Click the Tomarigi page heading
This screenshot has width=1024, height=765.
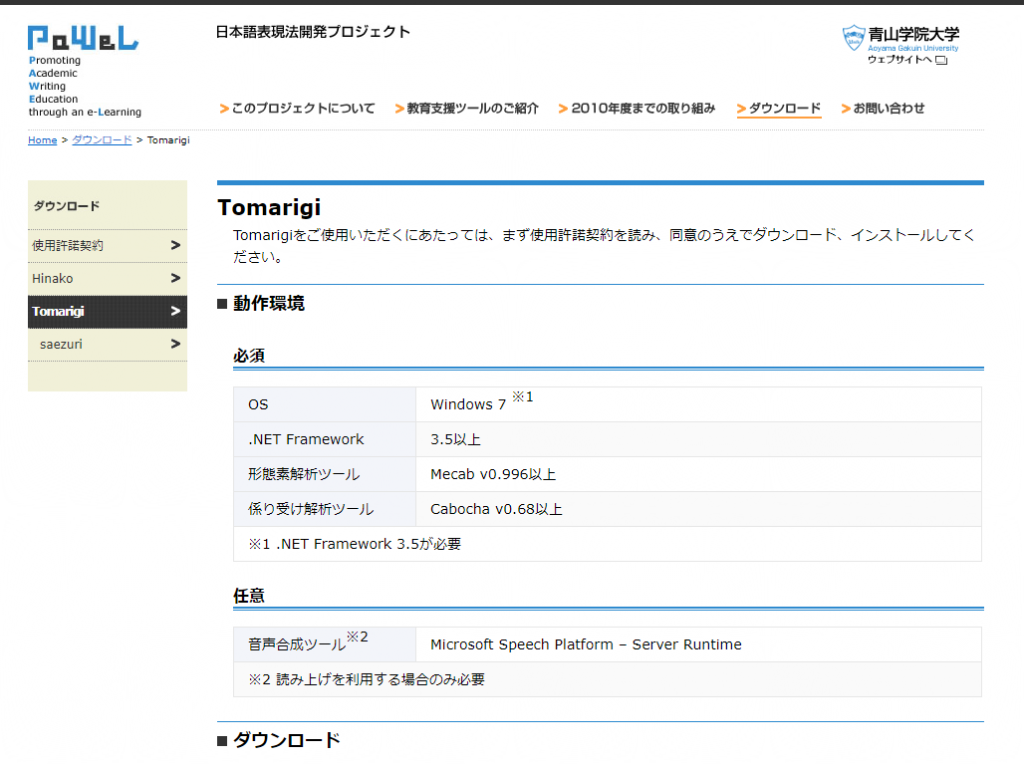pos(269,207)
